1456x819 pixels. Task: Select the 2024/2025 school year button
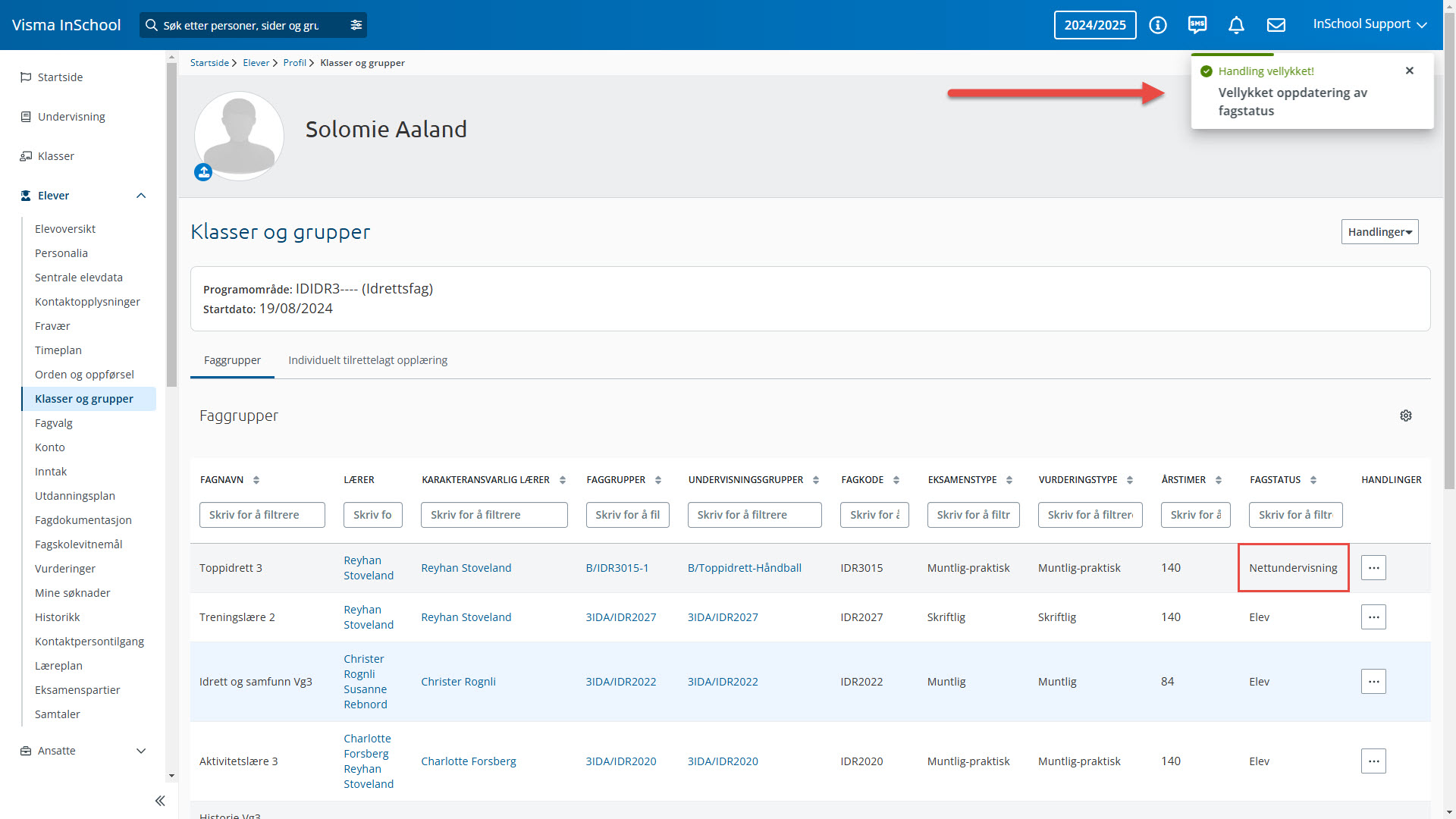coord(1094,25)
